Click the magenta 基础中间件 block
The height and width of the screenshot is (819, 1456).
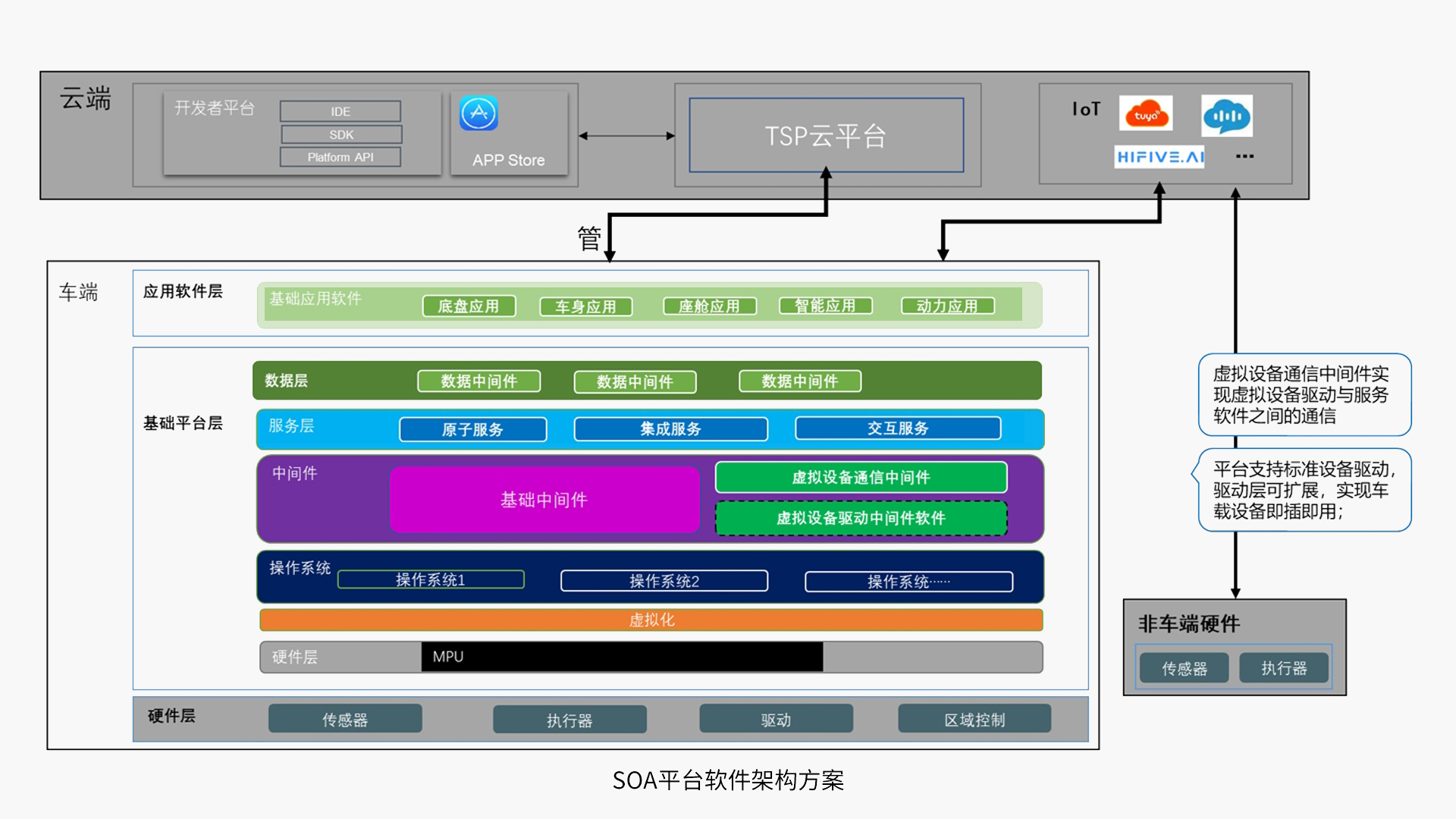pos(544,500)
